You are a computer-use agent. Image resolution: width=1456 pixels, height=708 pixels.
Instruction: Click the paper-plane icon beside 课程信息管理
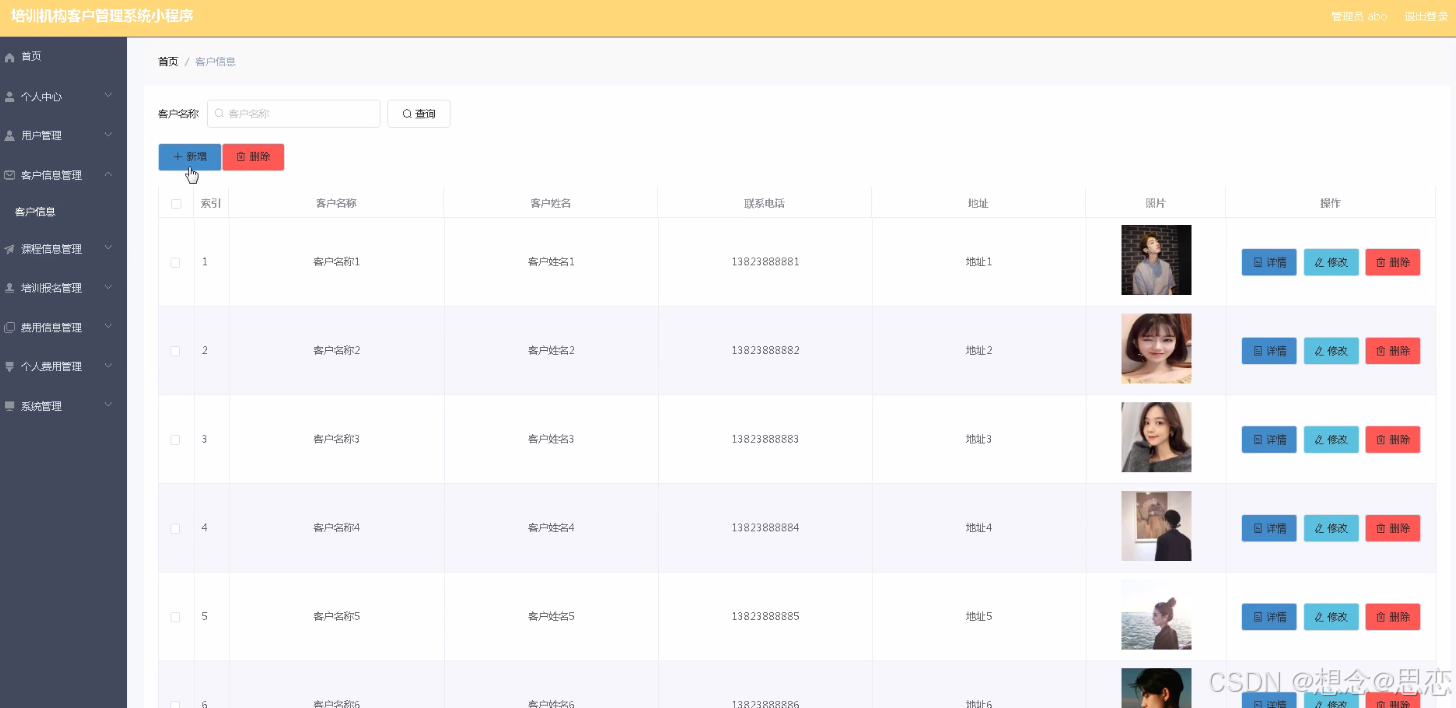10,249
